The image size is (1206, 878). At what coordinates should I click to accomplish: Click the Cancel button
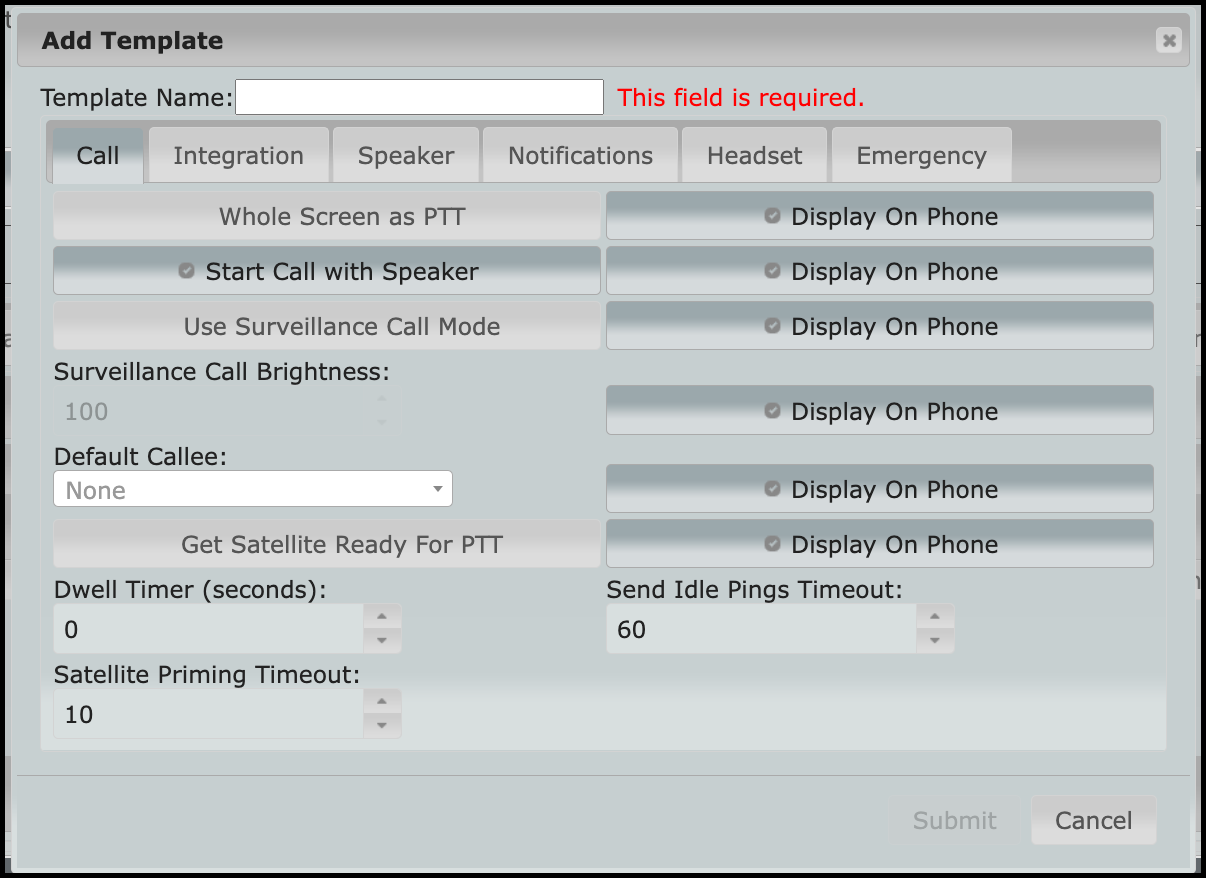pos(1093,820)
